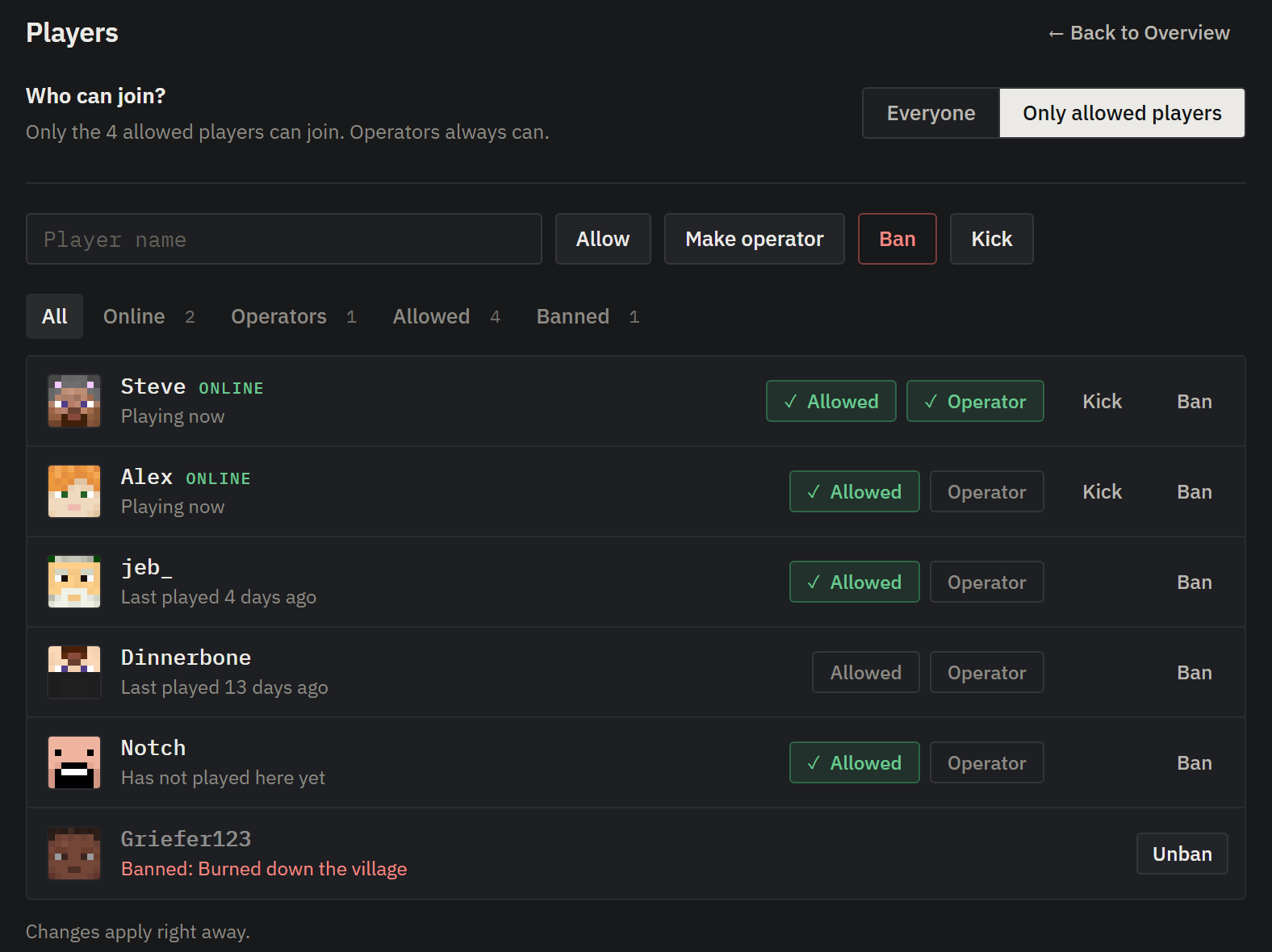Ban jeb_ from the server

[x=1194, y=582]
